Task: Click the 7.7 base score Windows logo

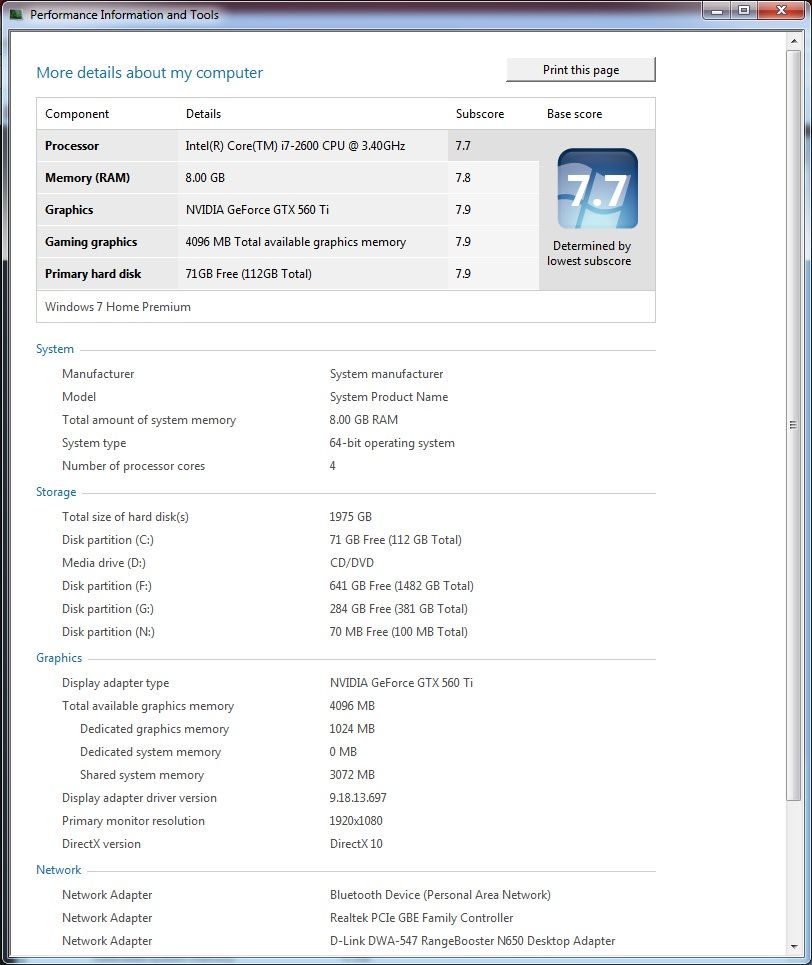Action: coord(597,188)
